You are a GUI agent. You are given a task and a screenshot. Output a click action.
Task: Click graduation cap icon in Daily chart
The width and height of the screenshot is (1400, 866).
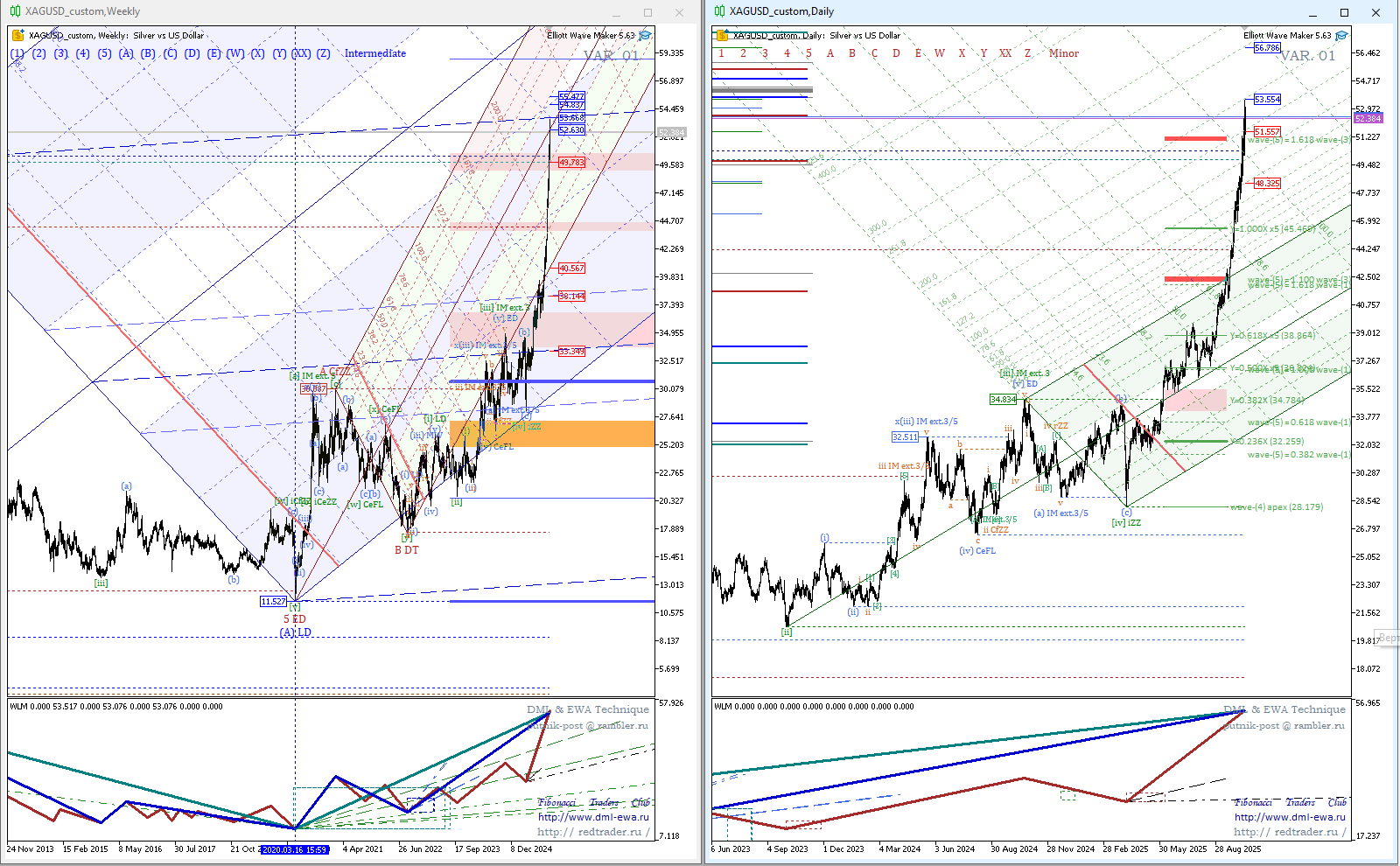(1341, 36)
